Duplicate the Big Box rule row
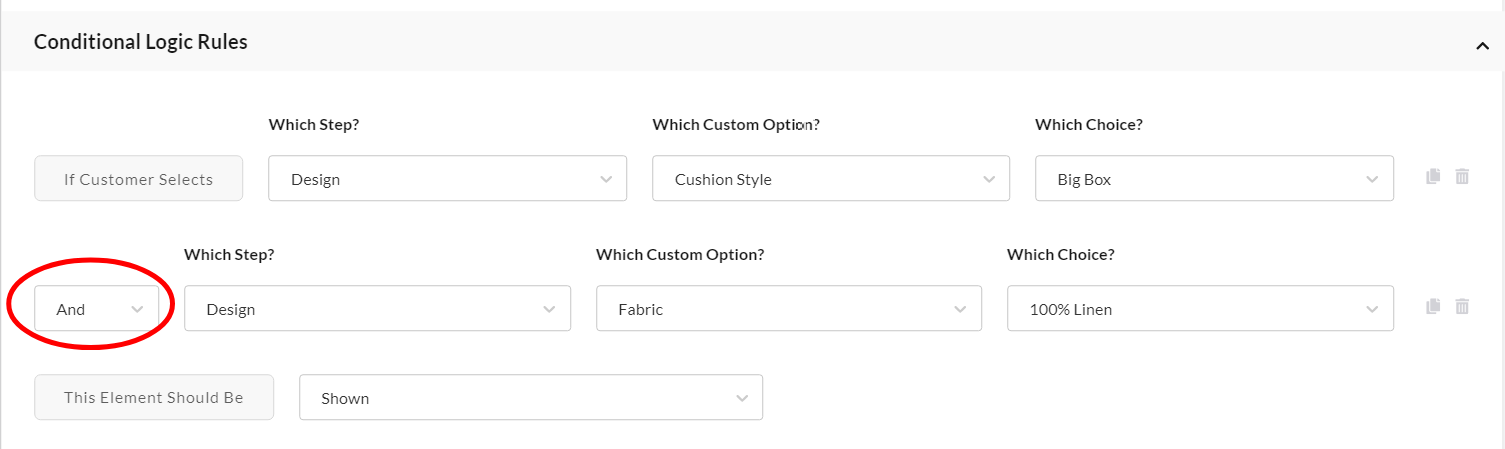The width and height of the screenshot is (1505, 449). [1433, 176]
